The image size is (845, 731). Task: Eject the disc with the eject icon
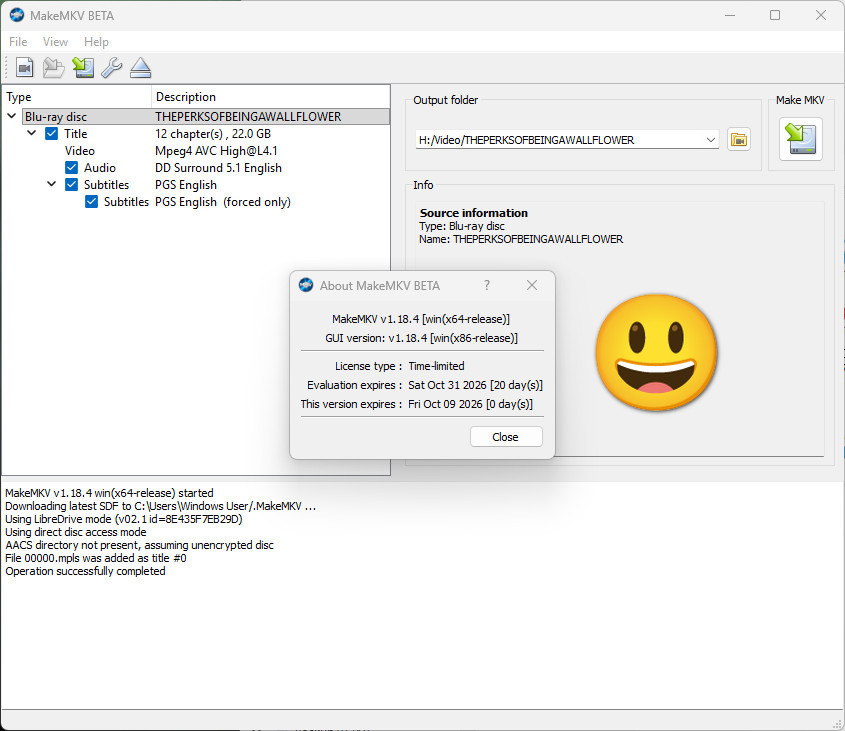point(140,68)
